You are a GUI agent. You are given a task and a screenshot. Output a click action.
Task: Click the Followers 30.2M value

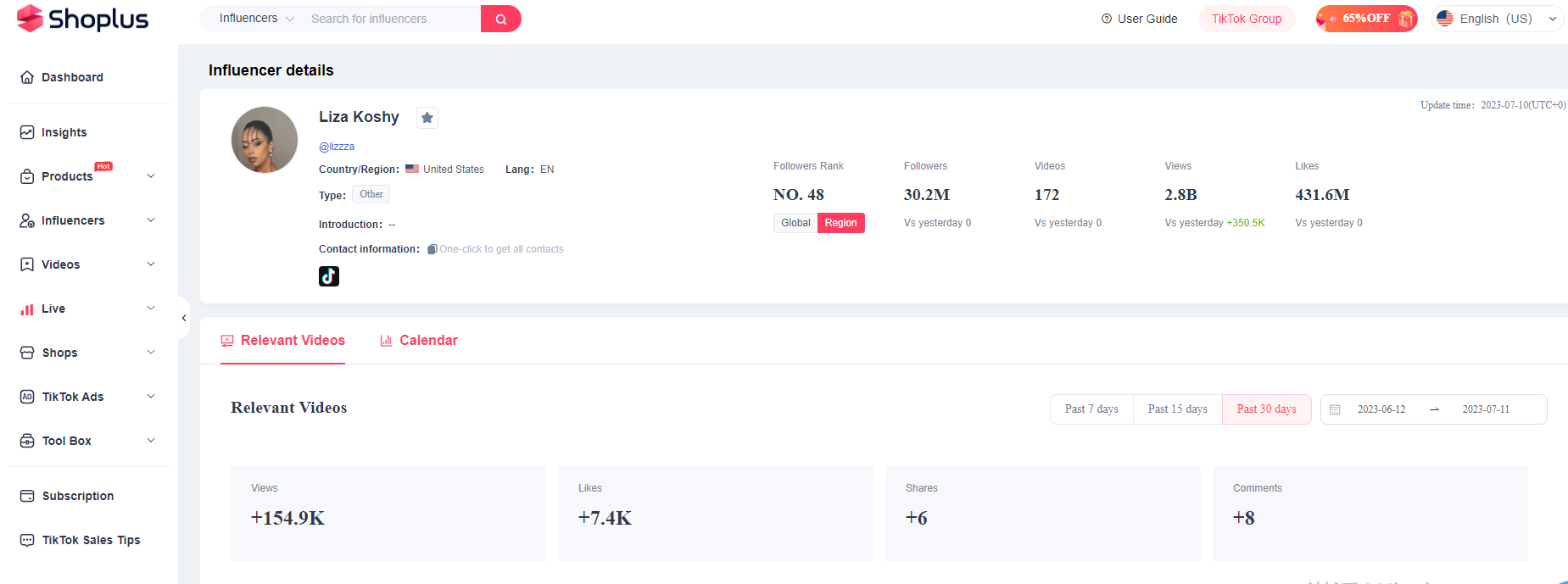point(927,195)
